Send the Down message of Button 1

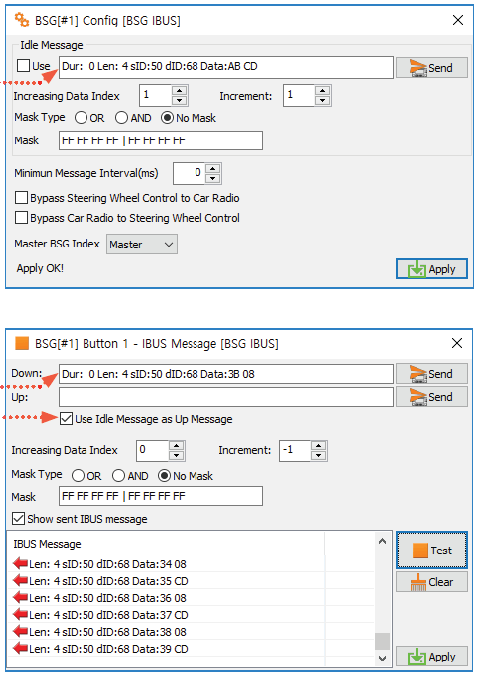click(x=431, y=374)
